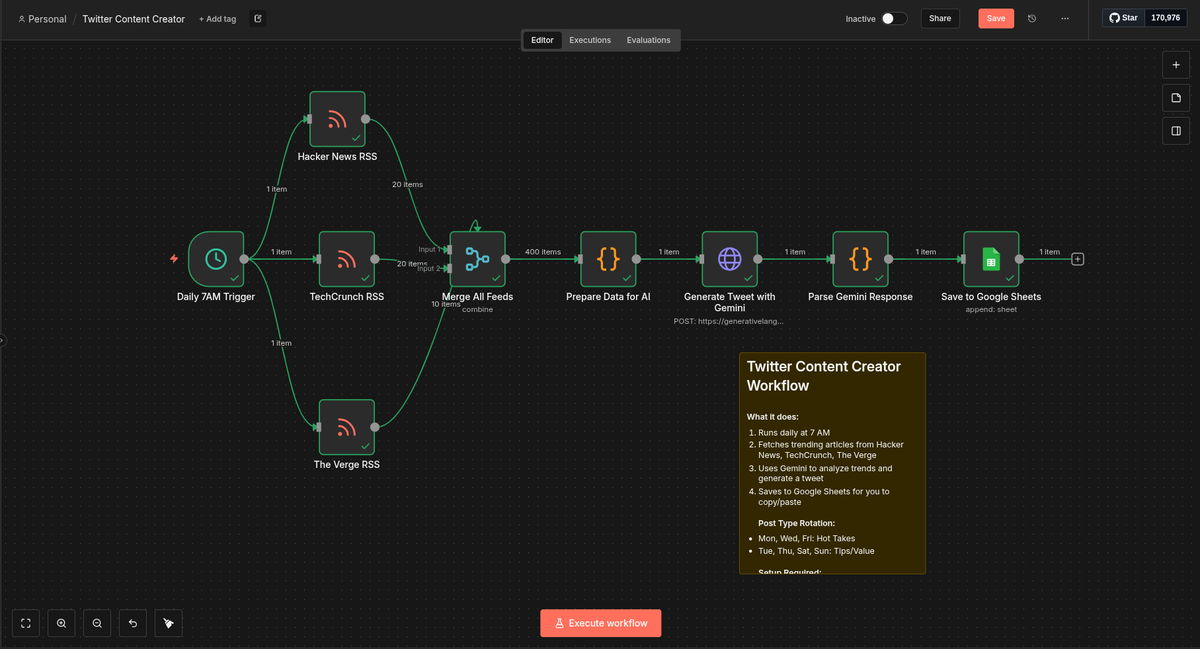
Task: Click the tidy up workflow icon
Action: coord(168,623)
